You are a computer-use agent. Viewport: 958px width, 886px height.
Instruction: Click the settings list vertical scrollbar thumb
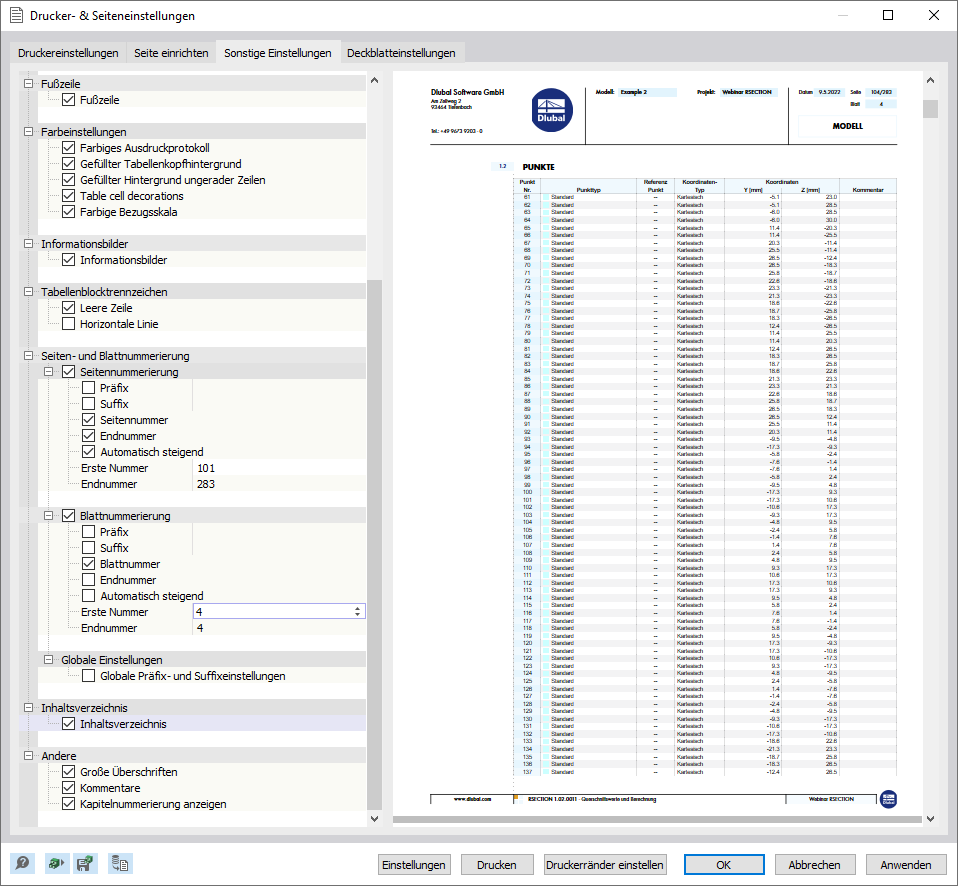tap(375, 544)
